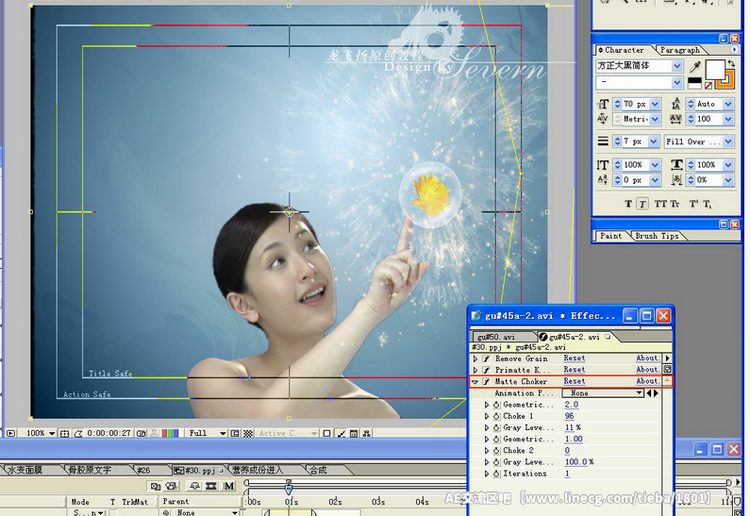Expand the Remove Grain effect
750x516 pixels.
475,358
